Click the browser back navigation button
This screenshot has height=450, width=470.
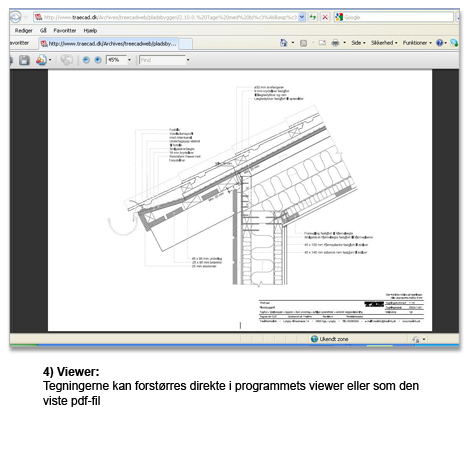point(15,17)
